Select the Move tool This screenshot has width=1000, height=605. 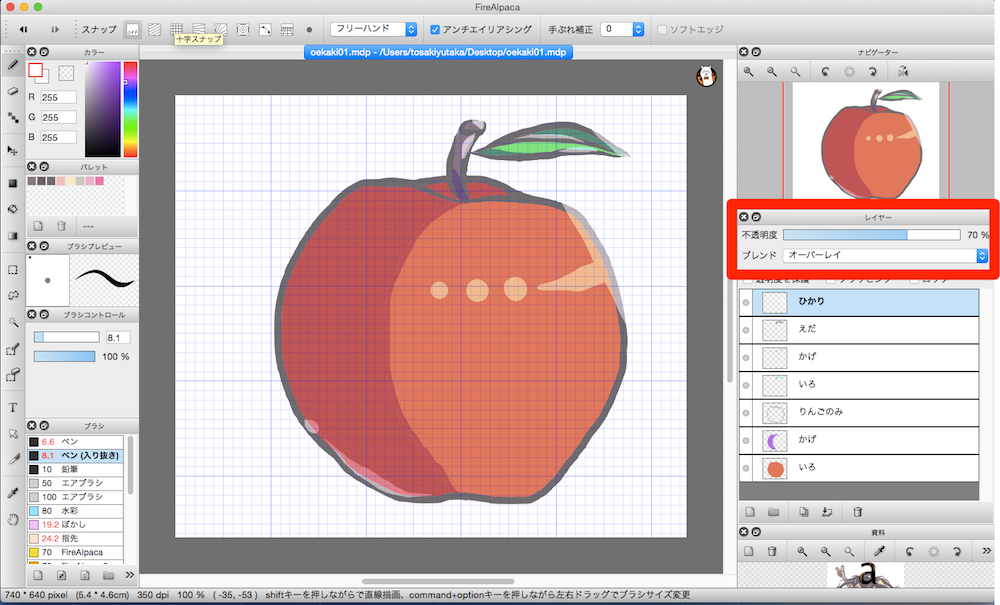[x=13, y=151]
